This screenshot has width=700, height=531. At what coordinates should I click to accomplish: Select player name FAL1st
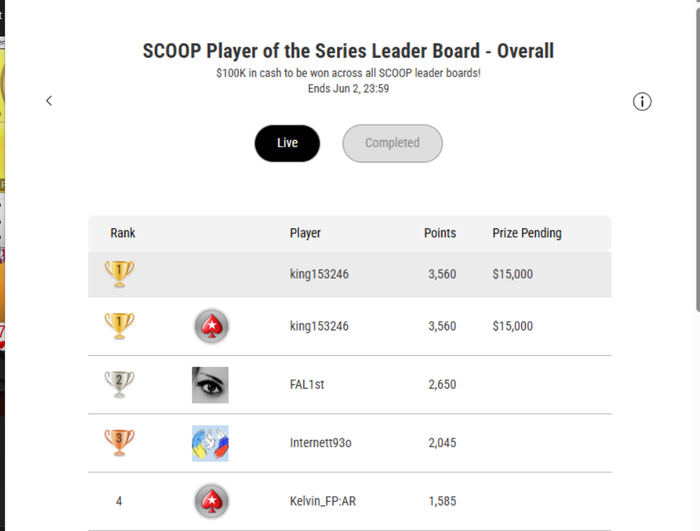click(x=307, y=385)
